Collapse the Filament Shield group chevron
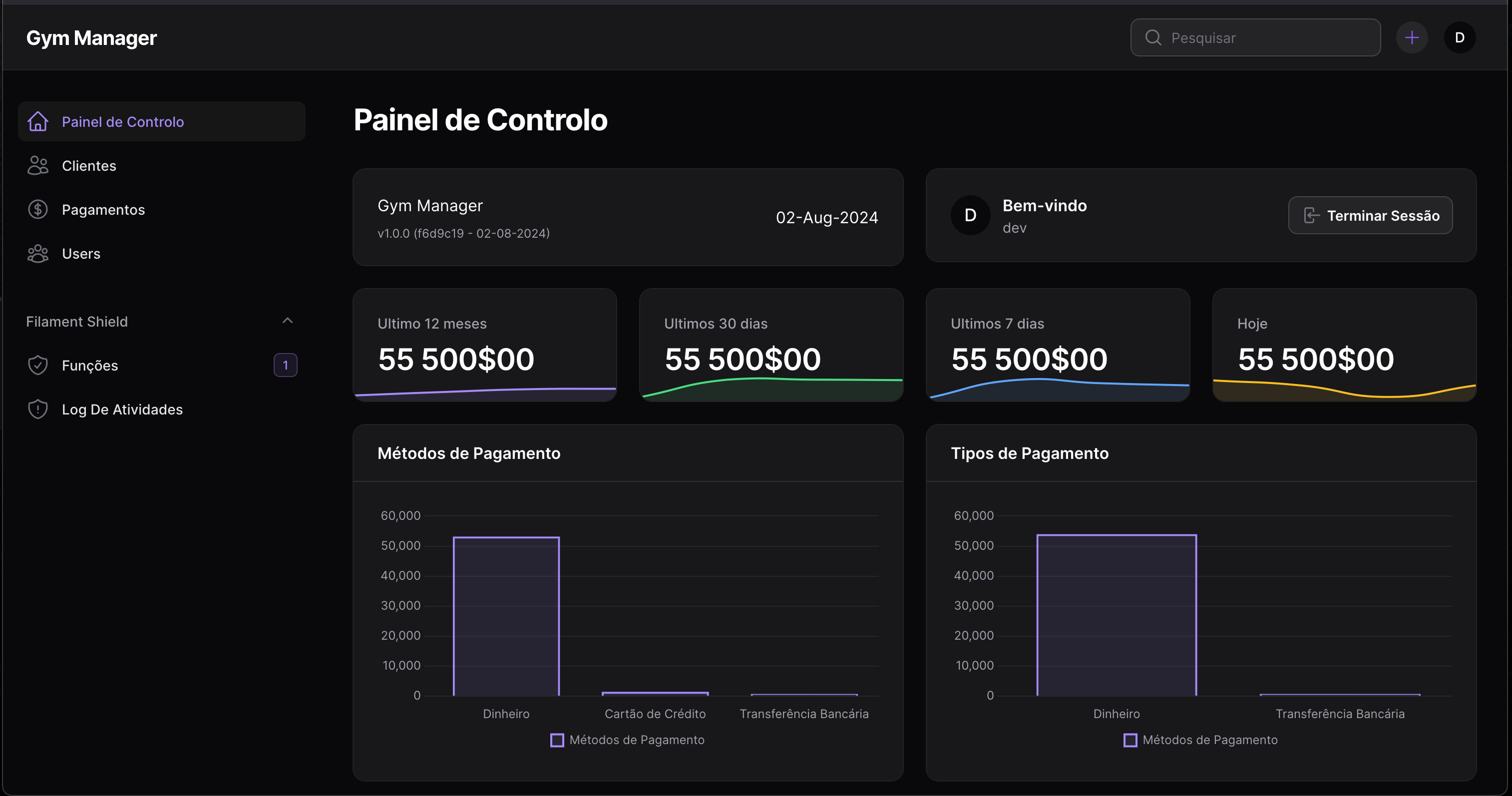This screenshot has width=1512, height=796. [288, 321]
